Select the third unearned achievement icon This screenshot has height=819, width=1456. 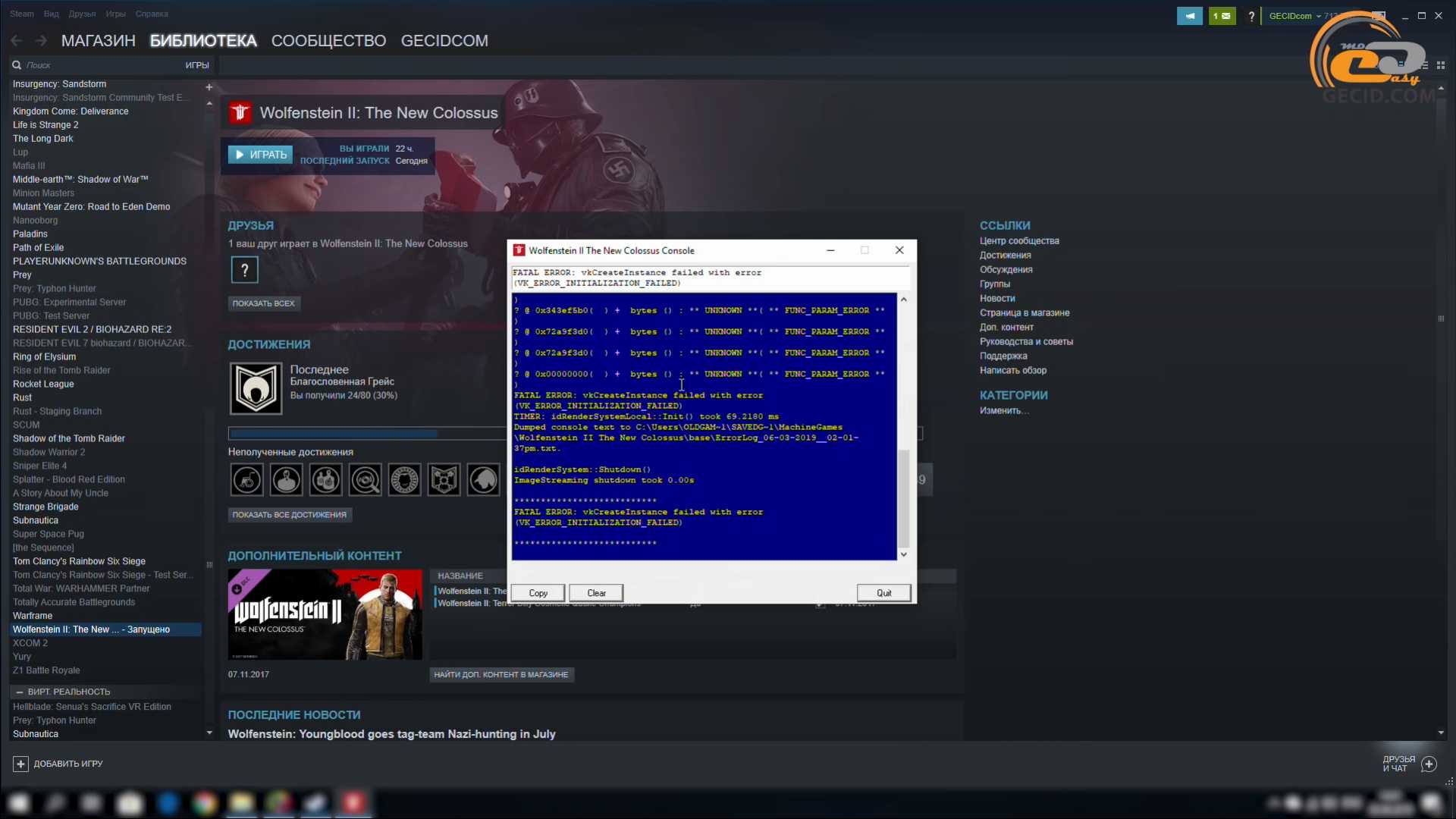[x=326, y=480]
